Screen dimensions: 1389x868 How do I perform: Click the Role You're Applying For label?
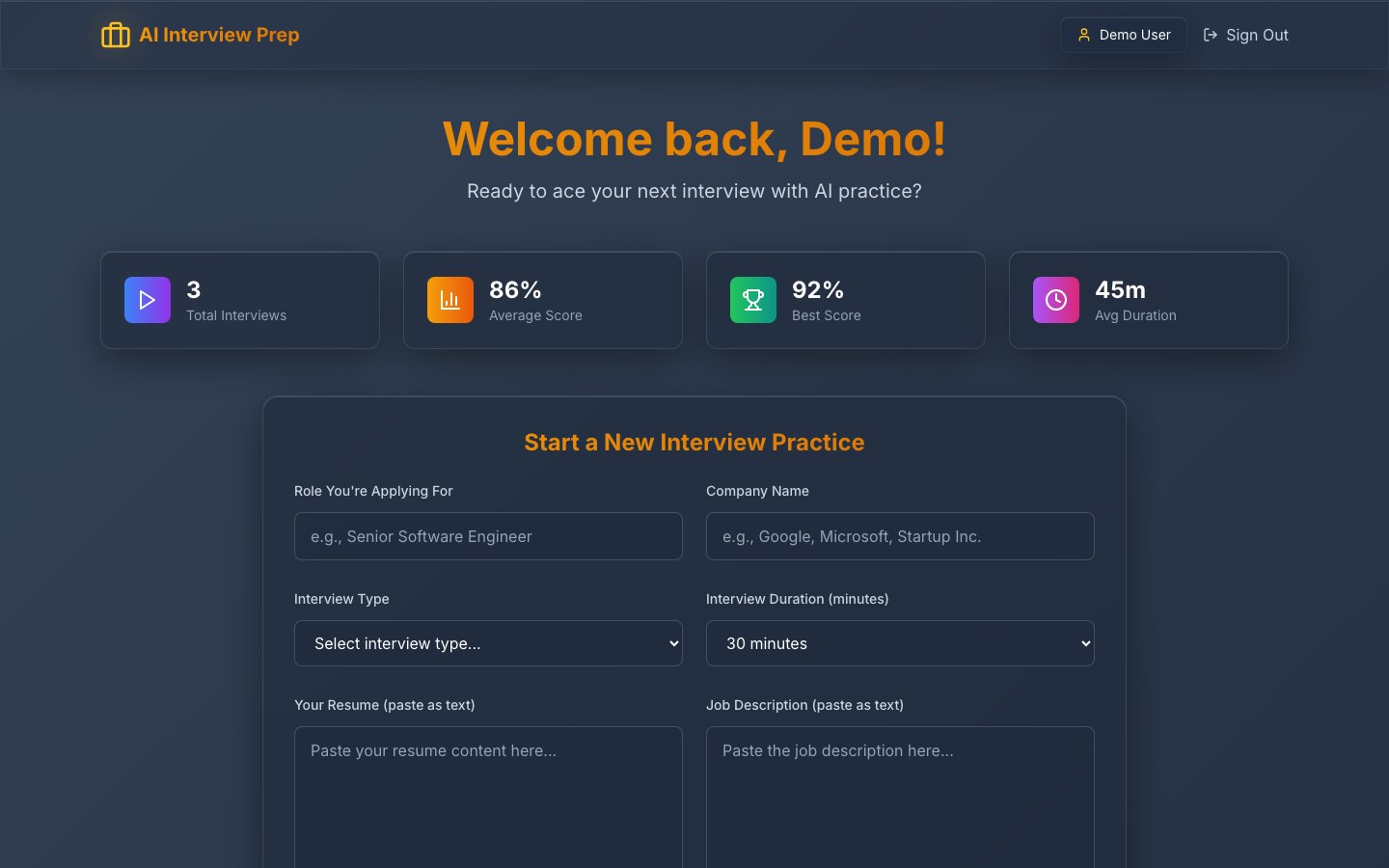(373, 491)
